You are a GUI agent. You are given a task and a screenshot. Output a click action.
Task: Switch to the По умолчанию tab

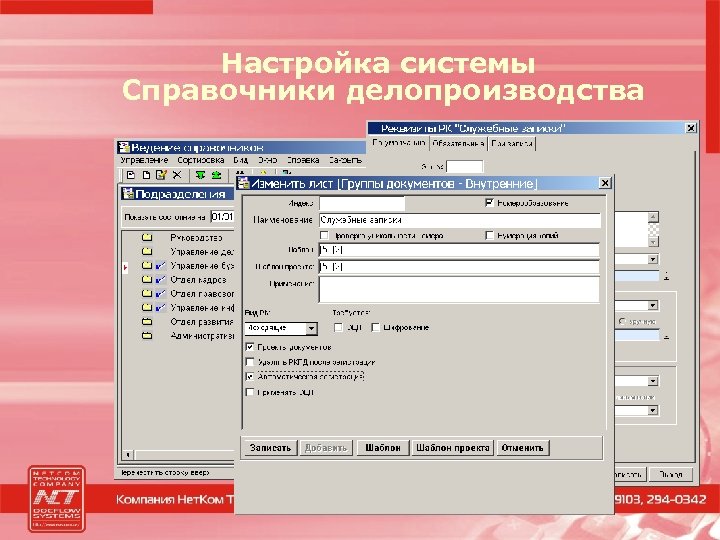tap(399, 143)
